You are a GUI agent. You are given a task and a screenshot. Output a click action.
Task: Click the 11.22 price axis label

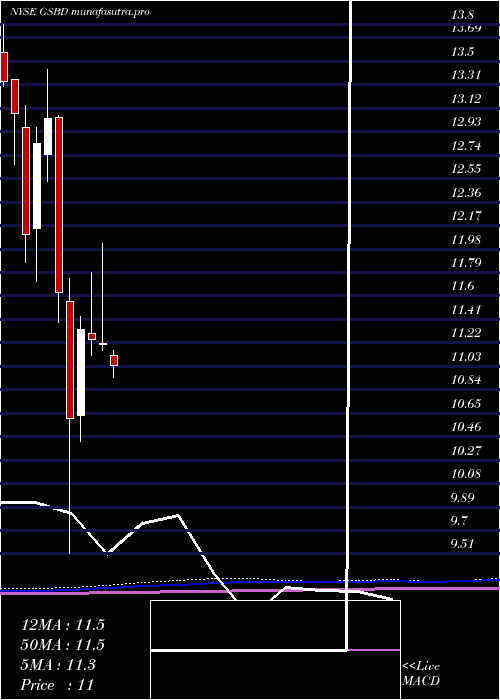point(466,333)
